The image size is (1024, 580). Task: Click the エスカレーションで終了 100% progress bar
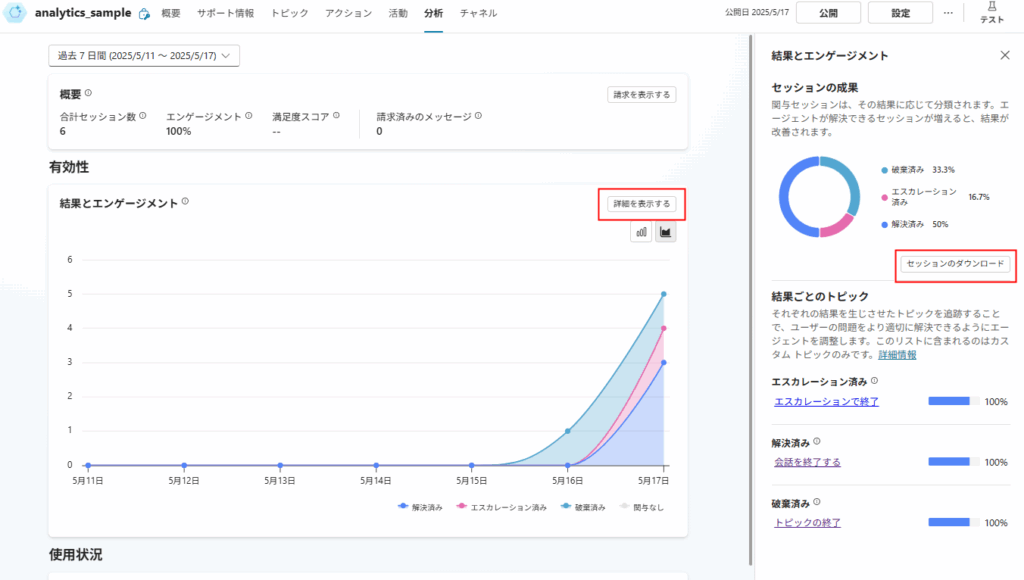tap(953, 401)
